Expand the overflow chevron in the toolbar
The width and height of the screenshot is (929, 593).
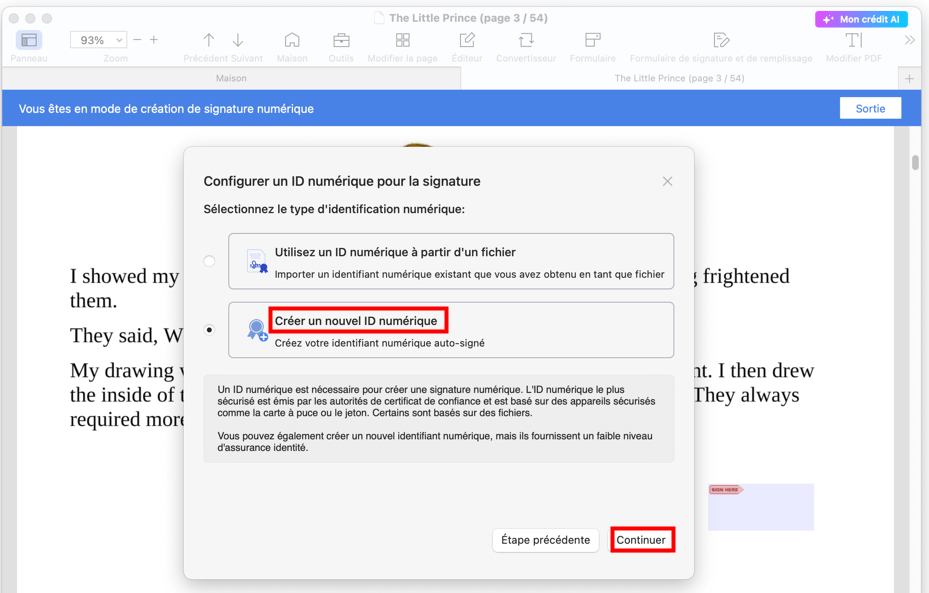click(911, 39)
